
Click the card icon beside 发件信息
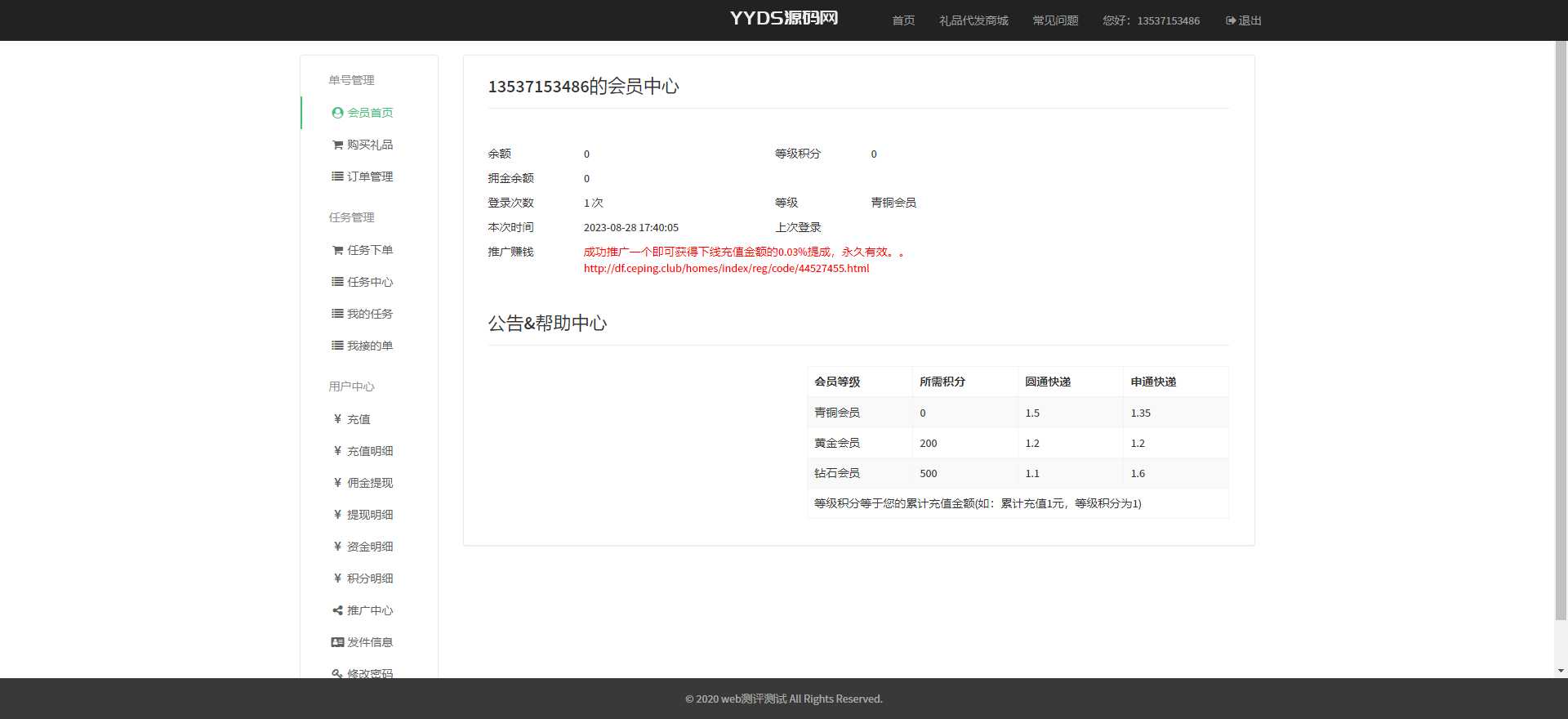click(x=337, y=642)
